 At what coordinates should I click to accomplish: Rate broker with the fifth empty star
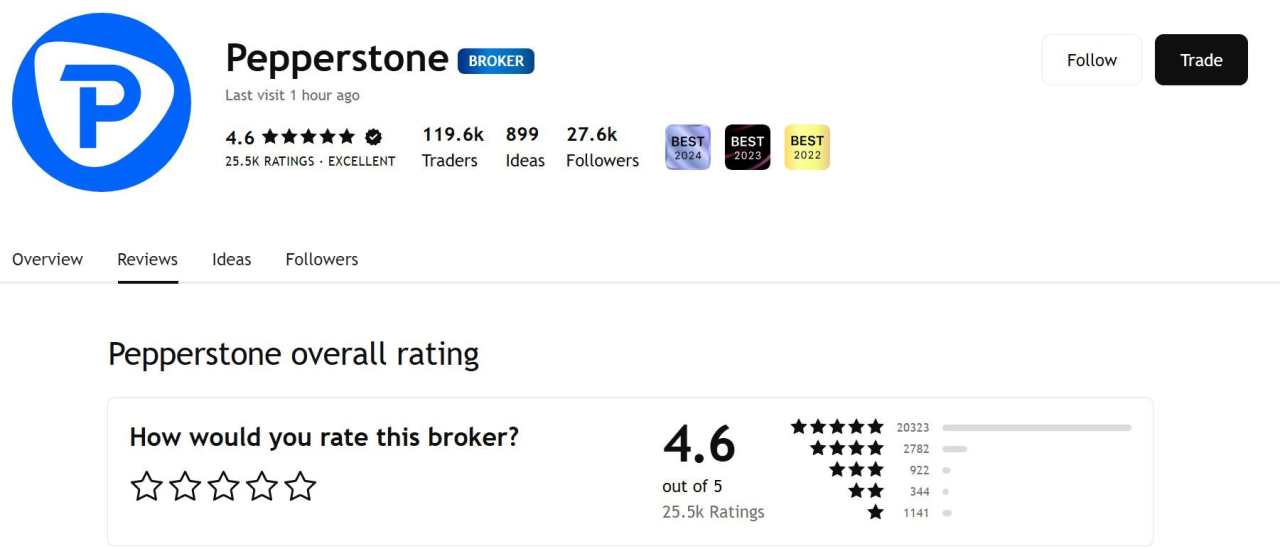coord(300,486)
